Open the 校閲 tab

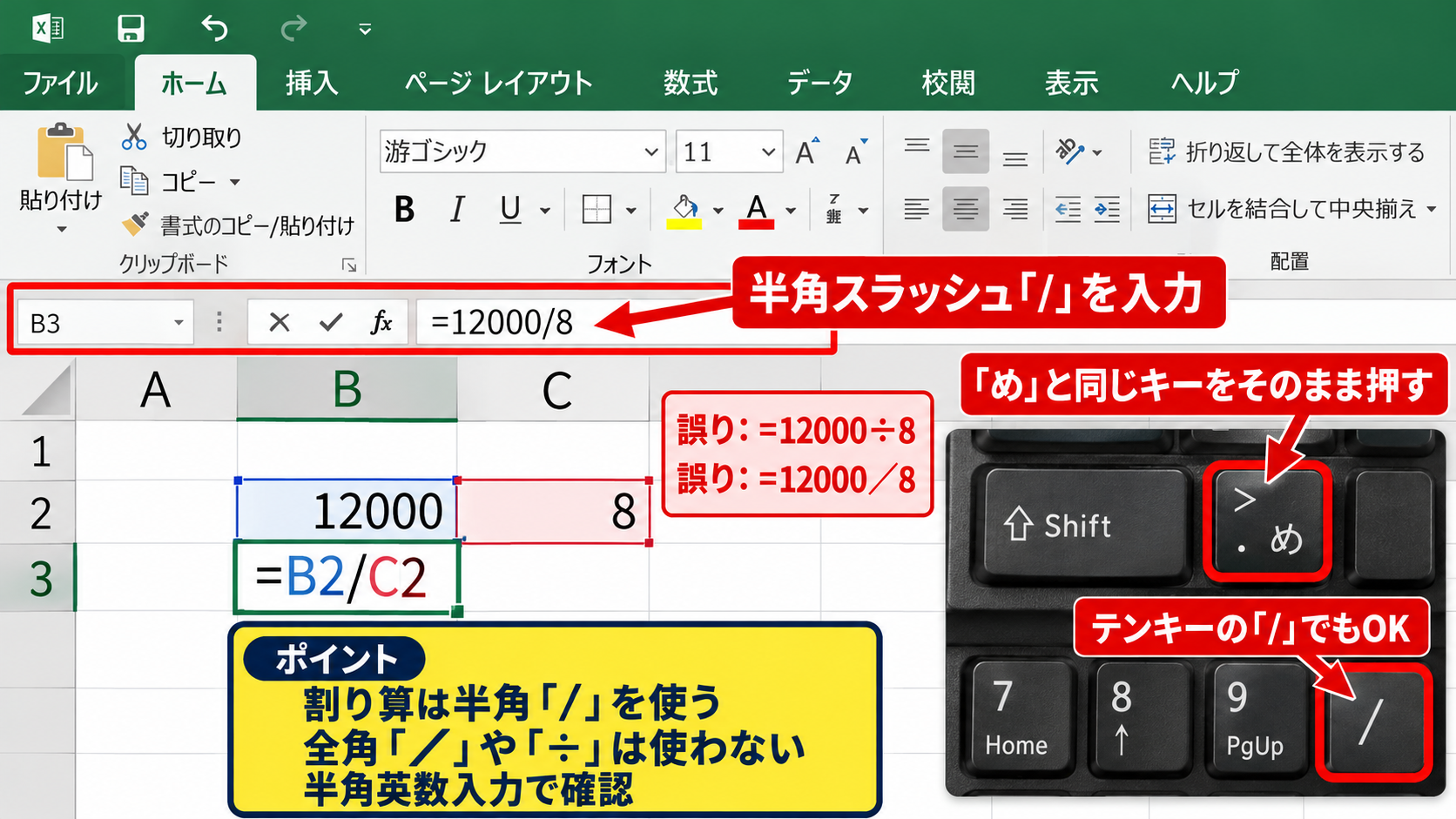(x=948, y=83)
